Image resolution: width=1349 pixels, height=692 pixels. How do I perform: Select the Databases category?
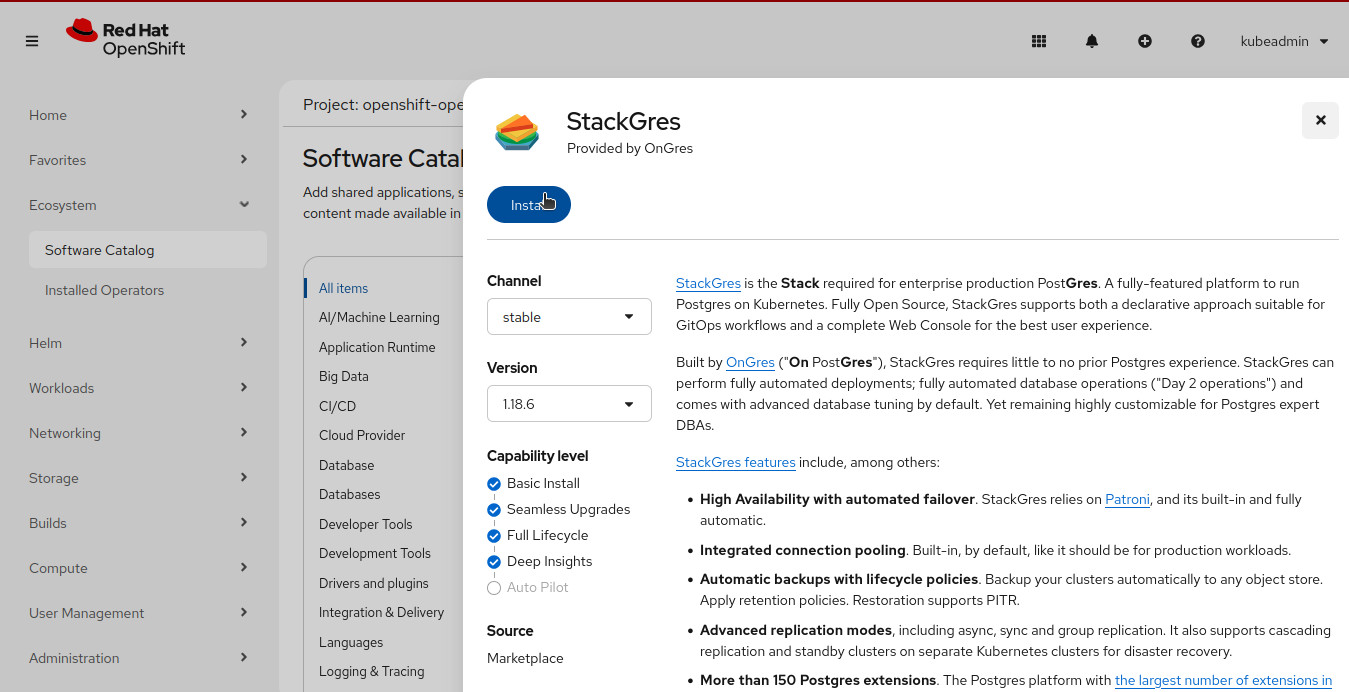(x=350, y=494)
